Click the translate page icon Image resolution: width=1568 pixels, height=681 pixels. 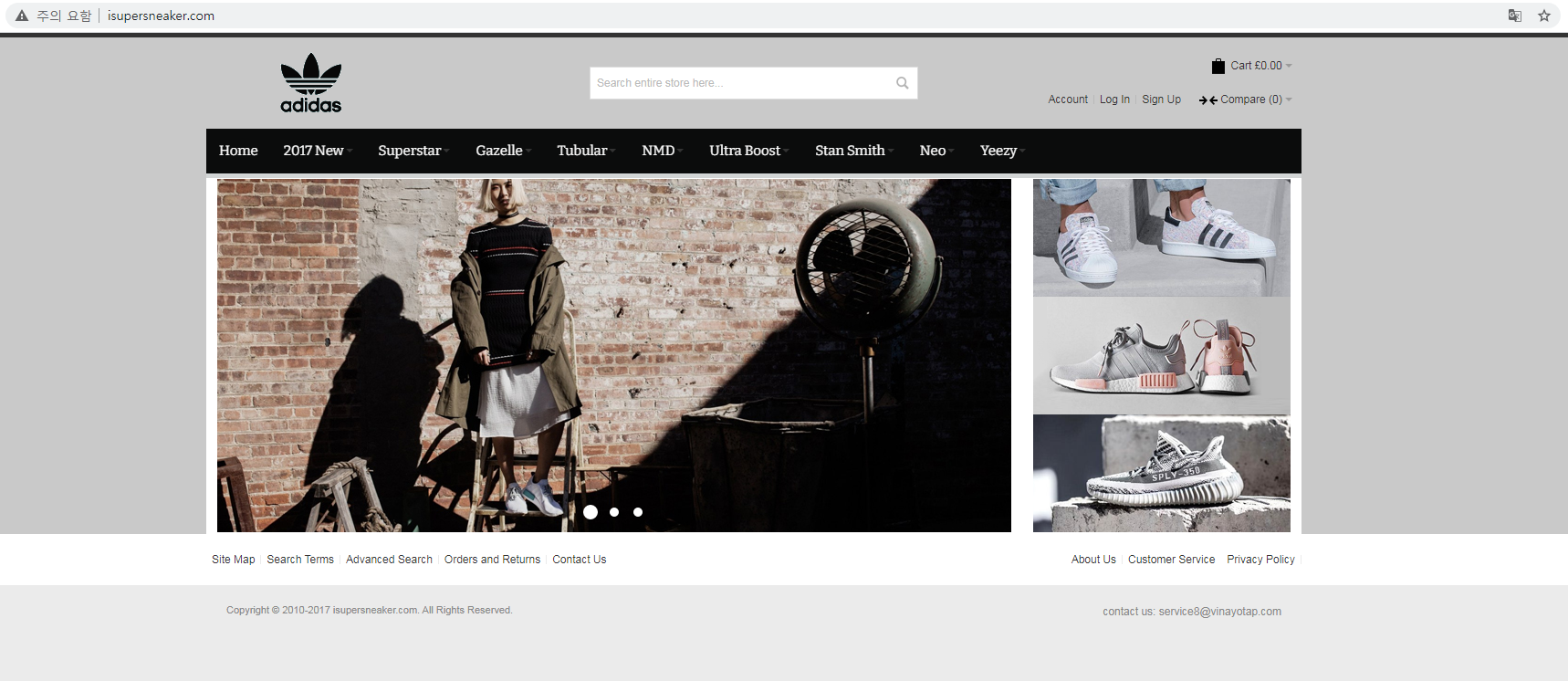(x=1515, y=16)
